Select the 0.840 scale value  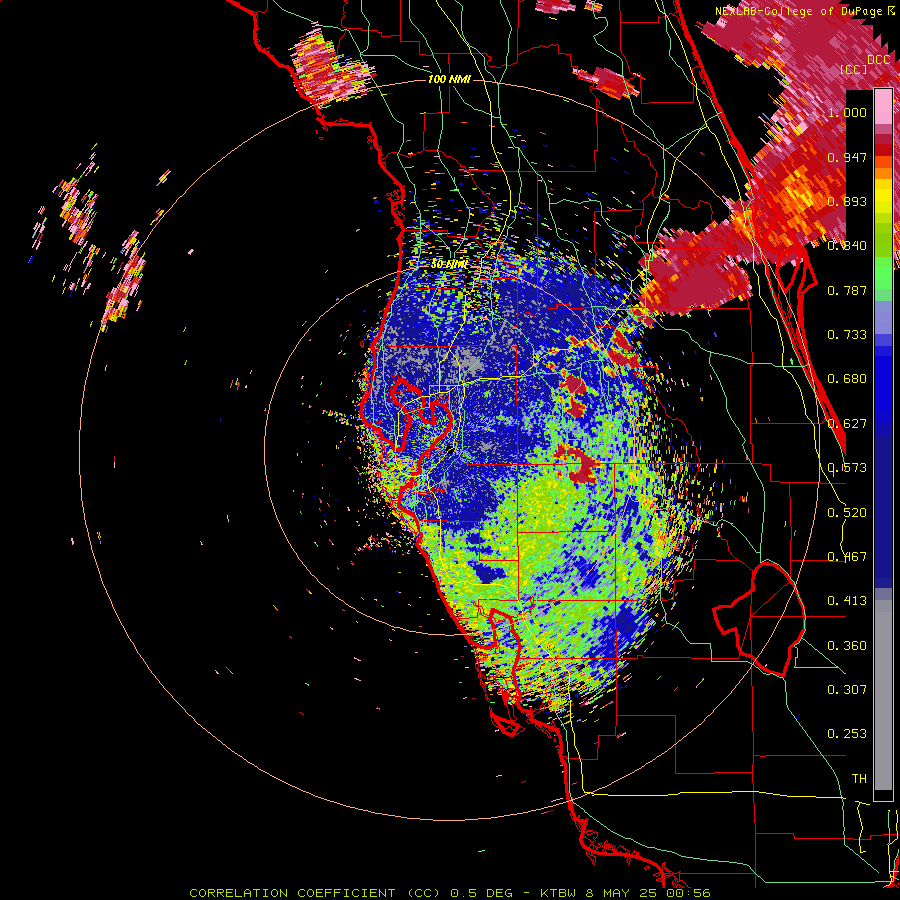847,246
